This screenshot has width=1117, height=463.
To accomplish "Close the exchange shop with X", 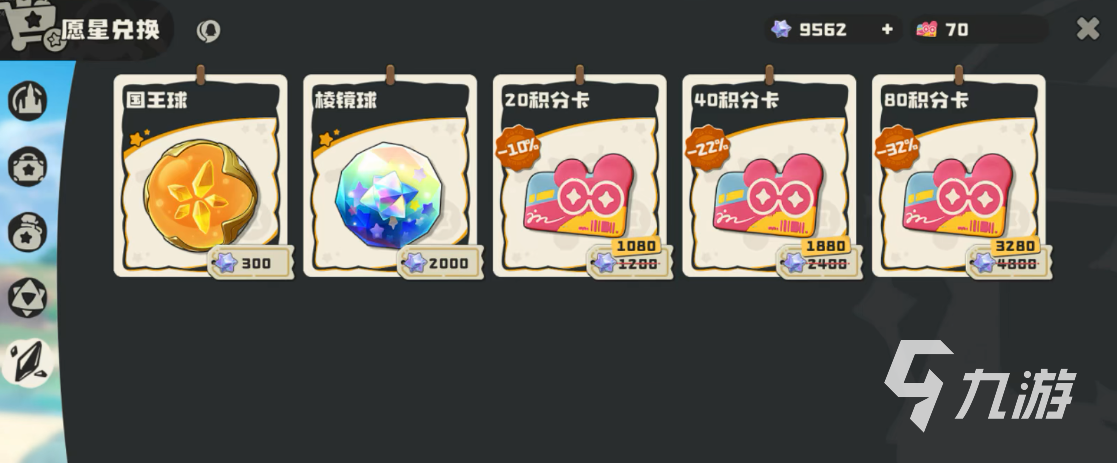I will [1088, 28].
